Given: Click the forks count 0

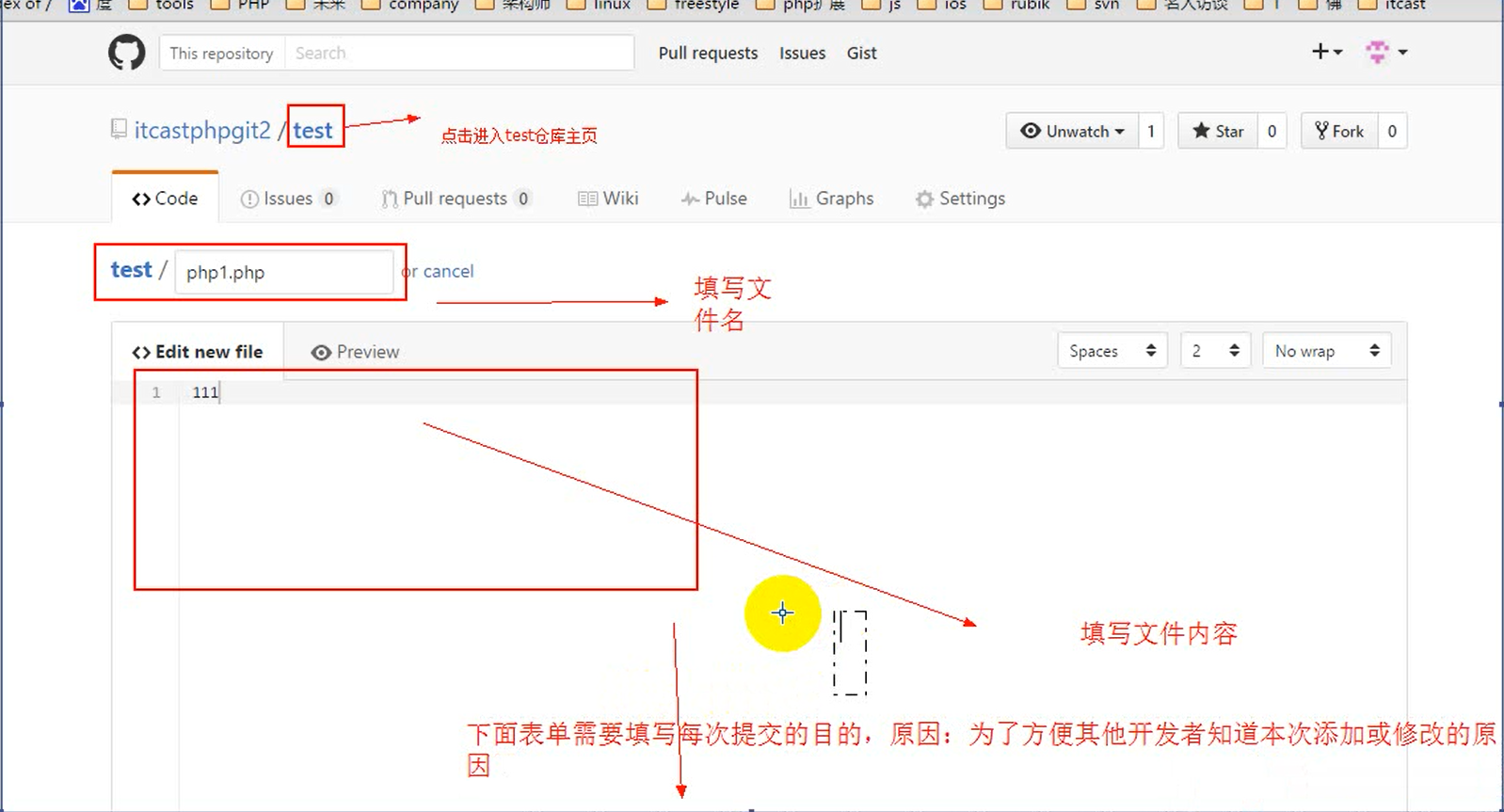Looking at the screenshot, I should [1392, 131].
